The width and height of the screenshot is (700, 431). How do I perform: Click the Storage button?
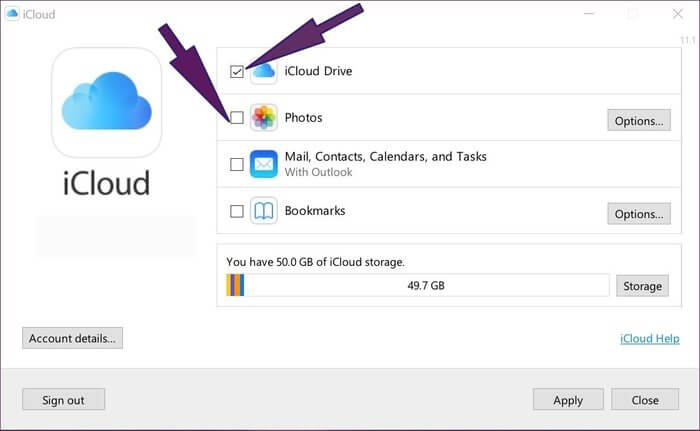[x=642, y=286]
